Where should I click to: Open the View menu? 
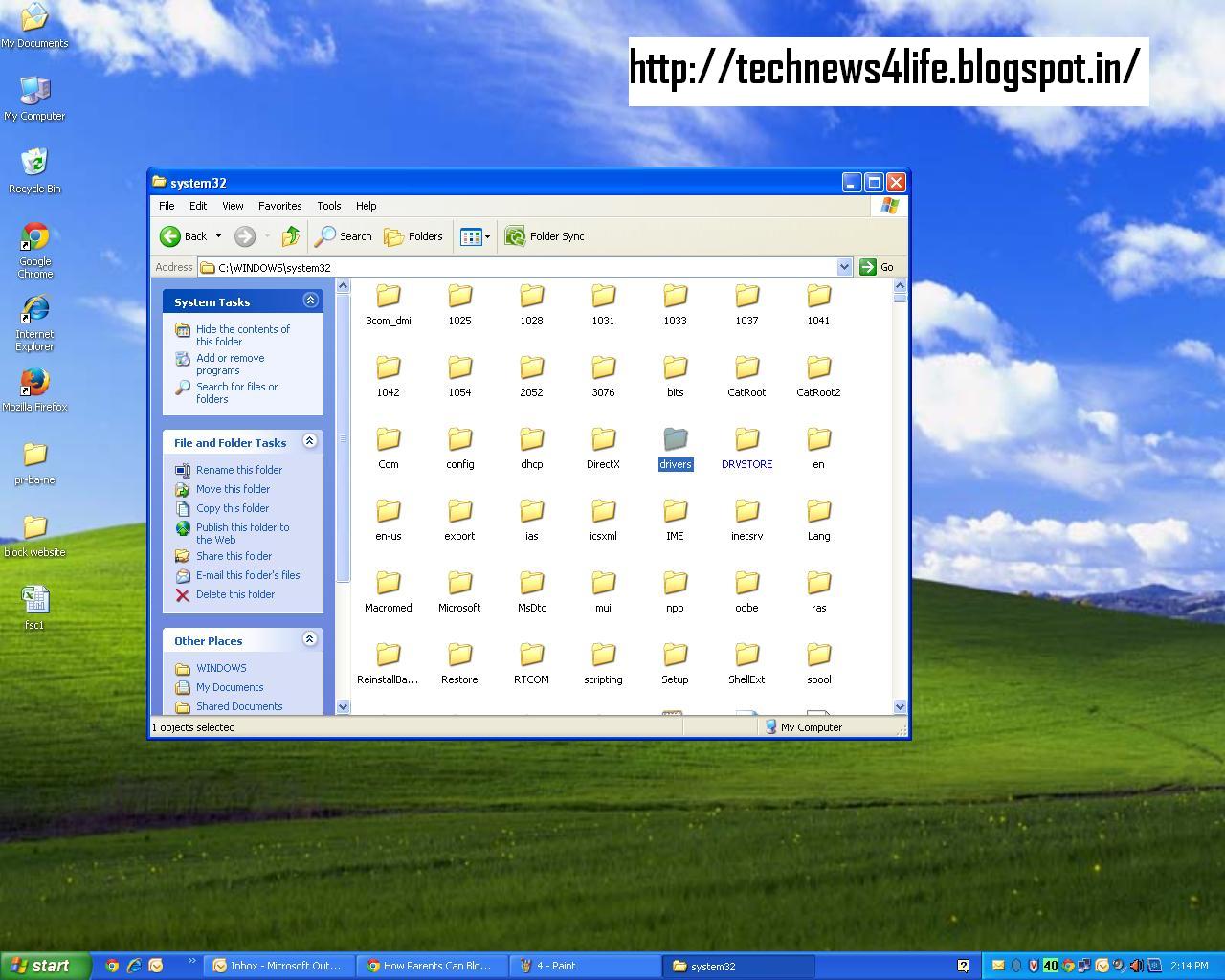coord(233,206)
